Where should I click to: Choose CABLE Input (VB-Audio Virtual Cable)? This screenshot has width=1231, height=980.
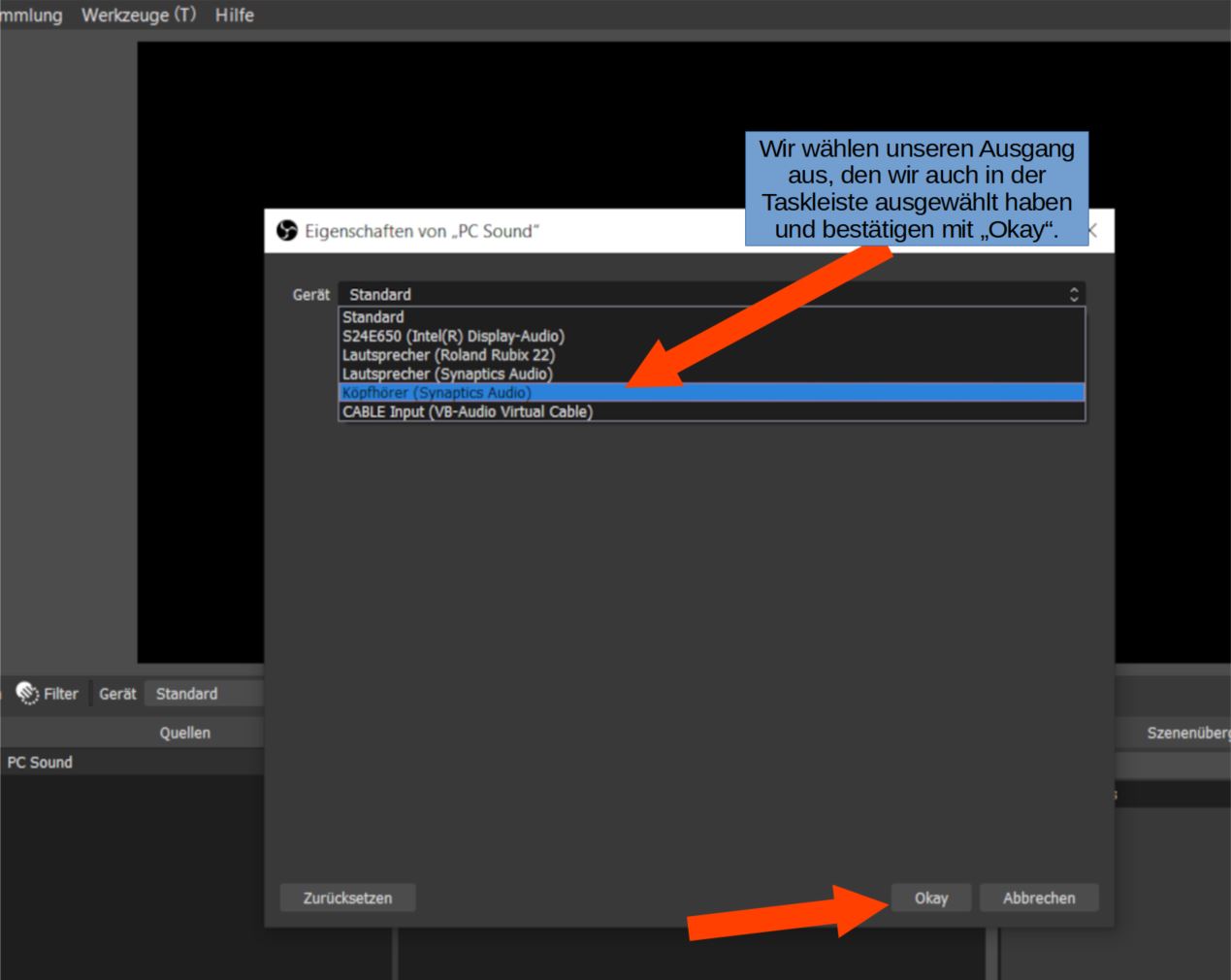point(467,411)
